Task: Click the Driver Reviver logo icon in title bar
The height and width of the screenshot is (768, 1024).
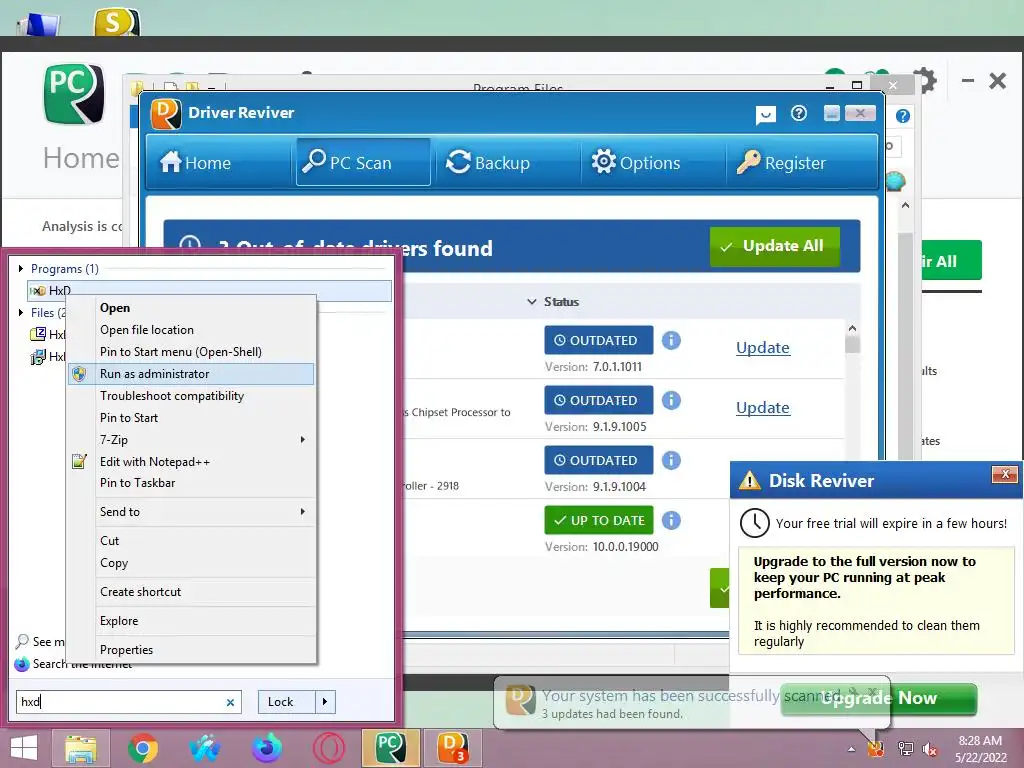Action: point(166,114)
